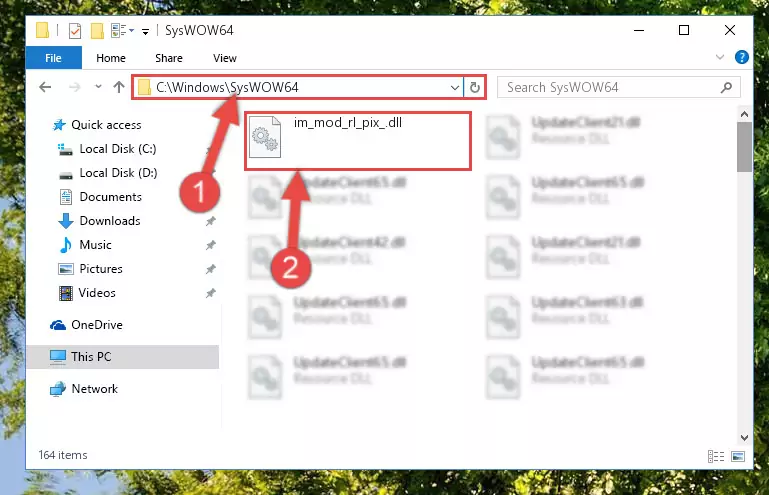Click the file list scroll down arrow
The width and height of the screenshot is (769, 495).
pos(744,438)
